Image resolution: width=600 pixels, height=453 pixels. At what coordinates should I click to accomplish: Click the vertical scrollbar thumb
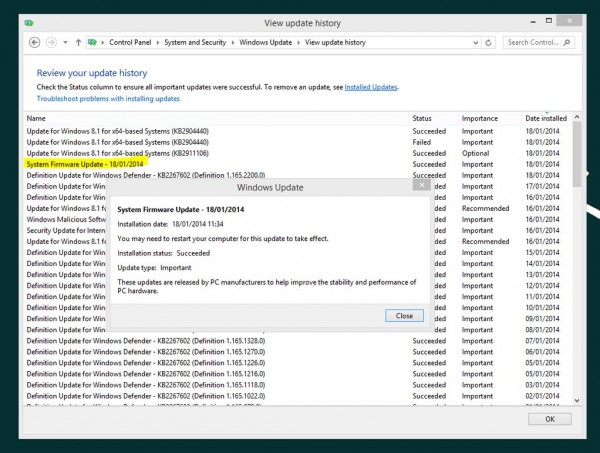point(577,154)
